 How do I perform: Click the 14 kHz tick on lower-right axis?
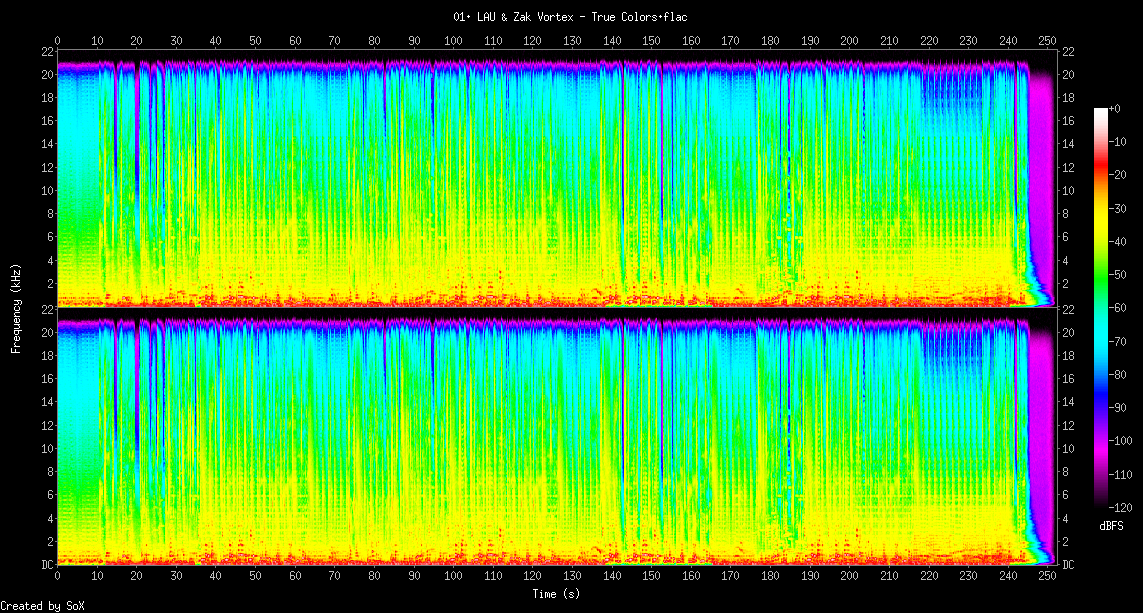tap(1068, 402)
